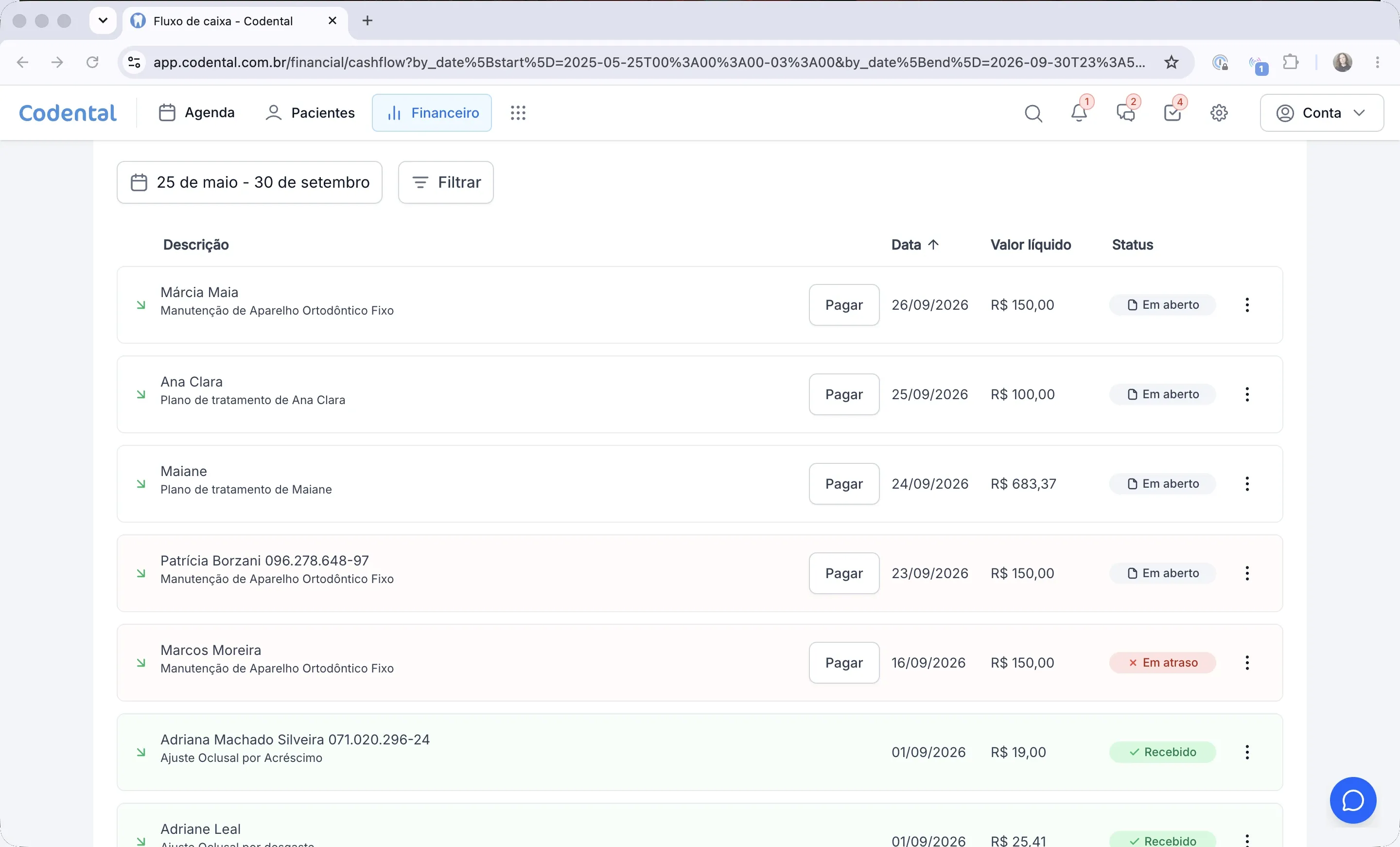Click the browser address bar
Screen dimensions: 1400x847
click(647, 63)
